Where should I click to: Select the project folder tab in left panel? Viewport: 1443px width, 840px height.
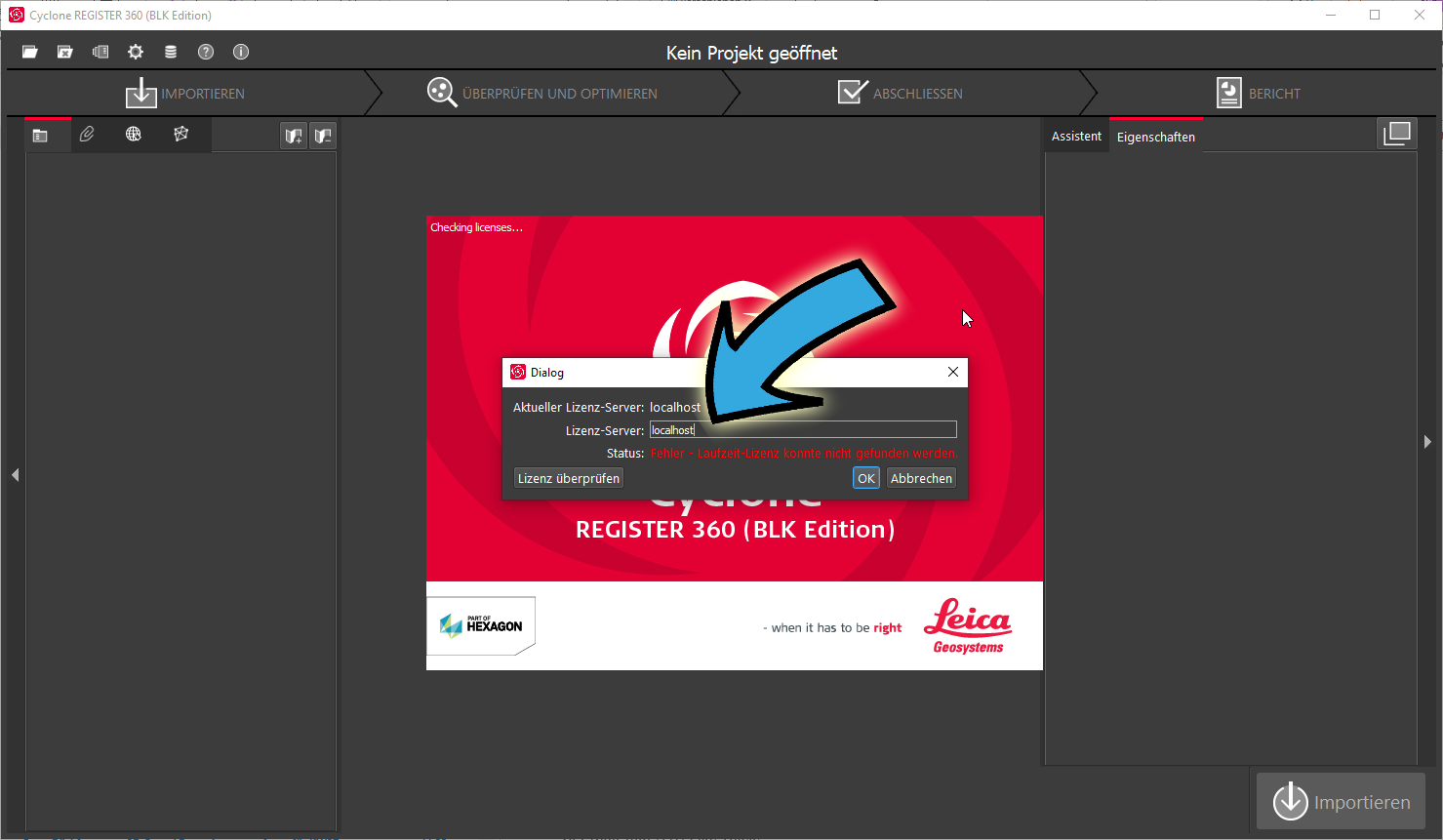click(40, 136)
